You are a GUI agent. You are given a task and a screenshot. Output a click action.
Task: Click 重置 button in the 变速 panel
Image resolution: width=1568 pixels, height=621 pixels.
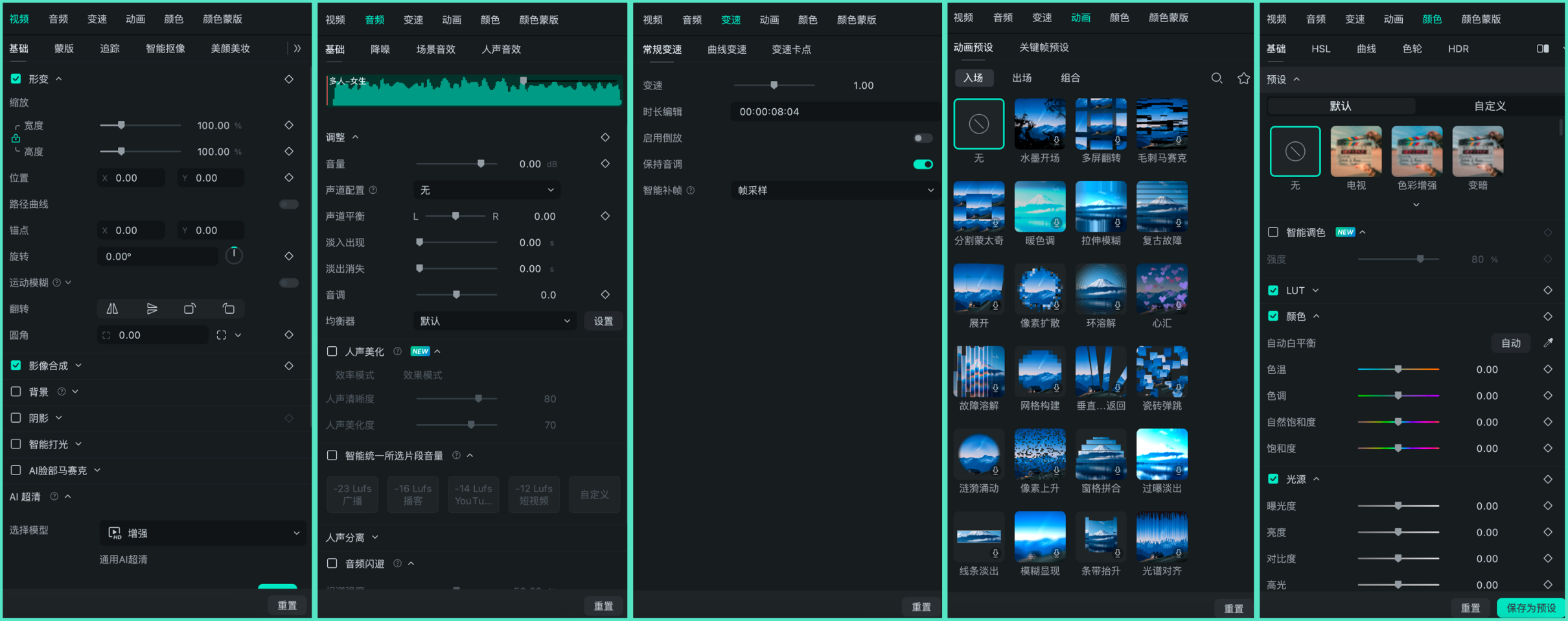[921, 607]
